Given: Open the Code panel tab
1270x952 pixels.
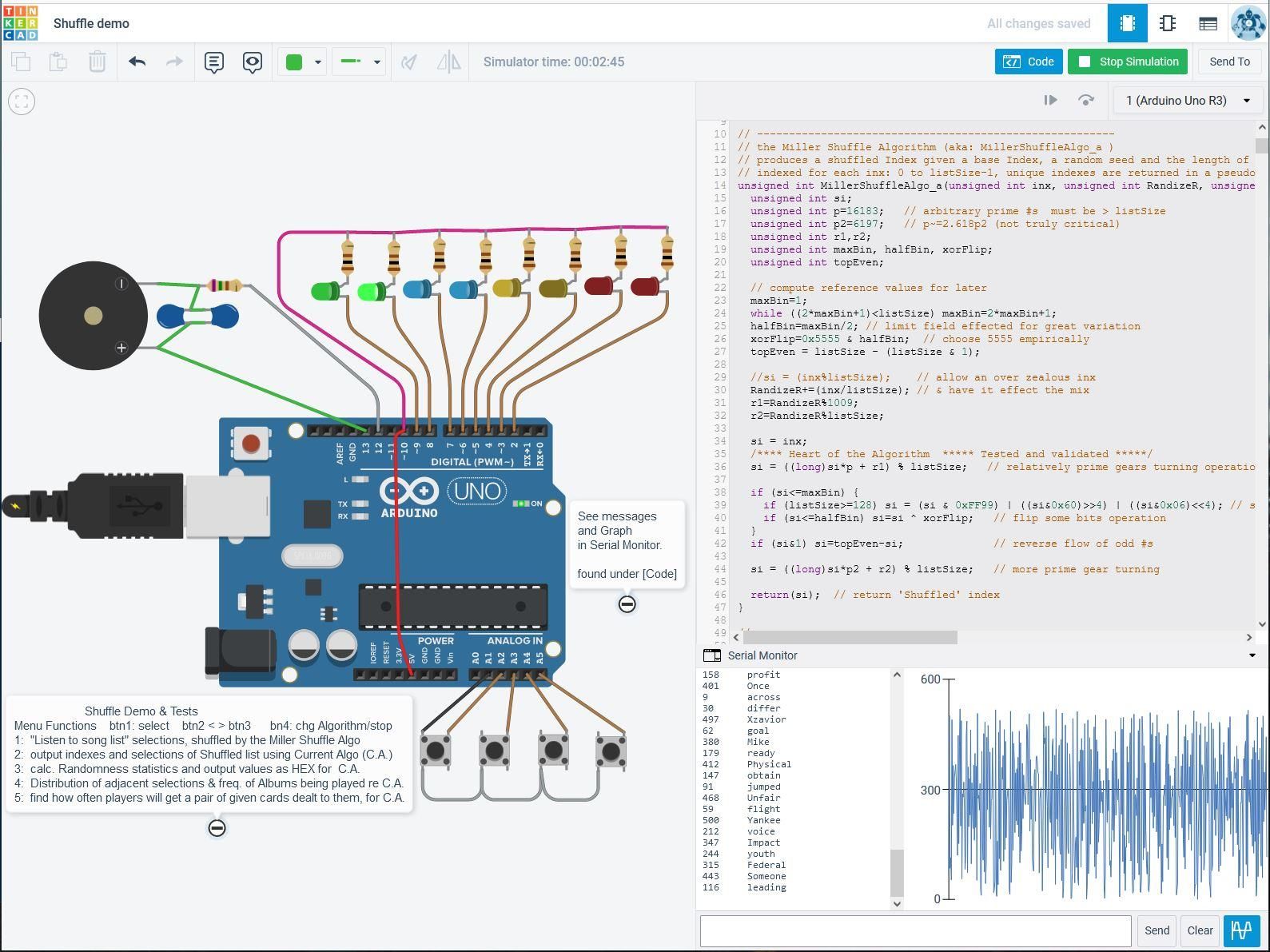Looking at the screenshot, I should (1029, 62).
